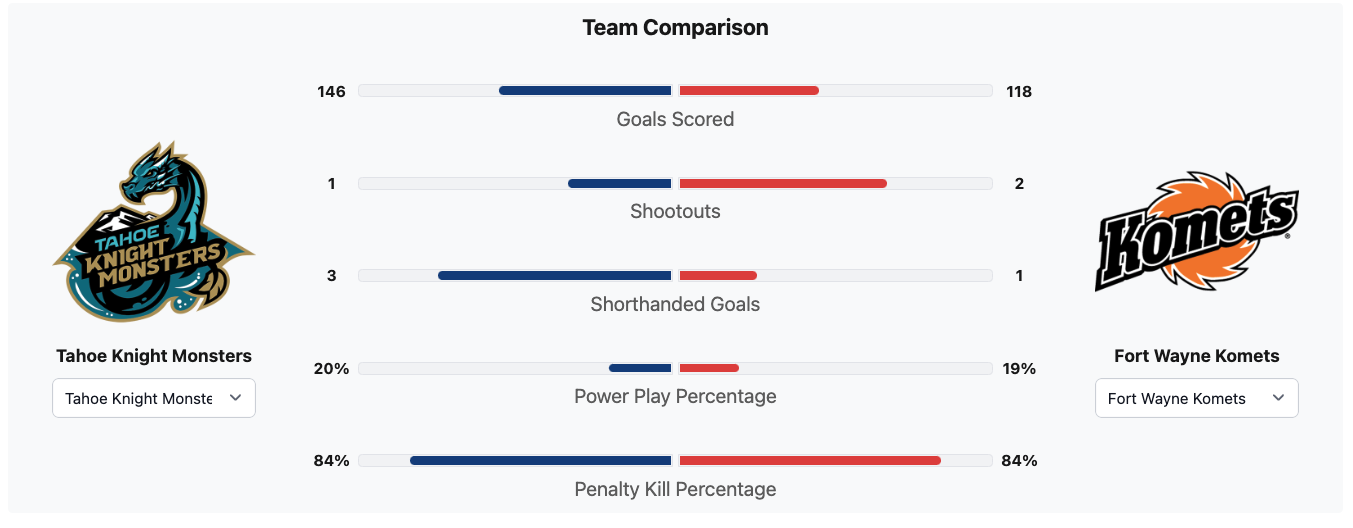Click the red Shorthanded Goals bar
The width and height of the screenshot is (1353, 528).
pyautogui.click(x=718, y=276)
